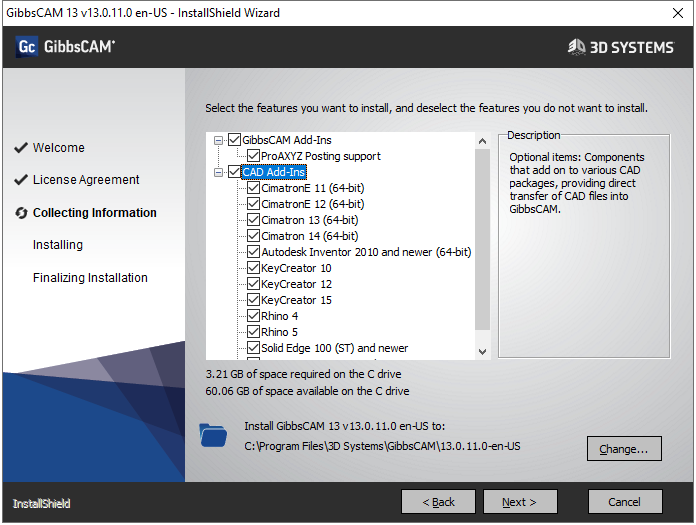The height and width of the screenshot is (525, 696).
Task: Click the feature list scroll-down arrow
Action: 482,351
